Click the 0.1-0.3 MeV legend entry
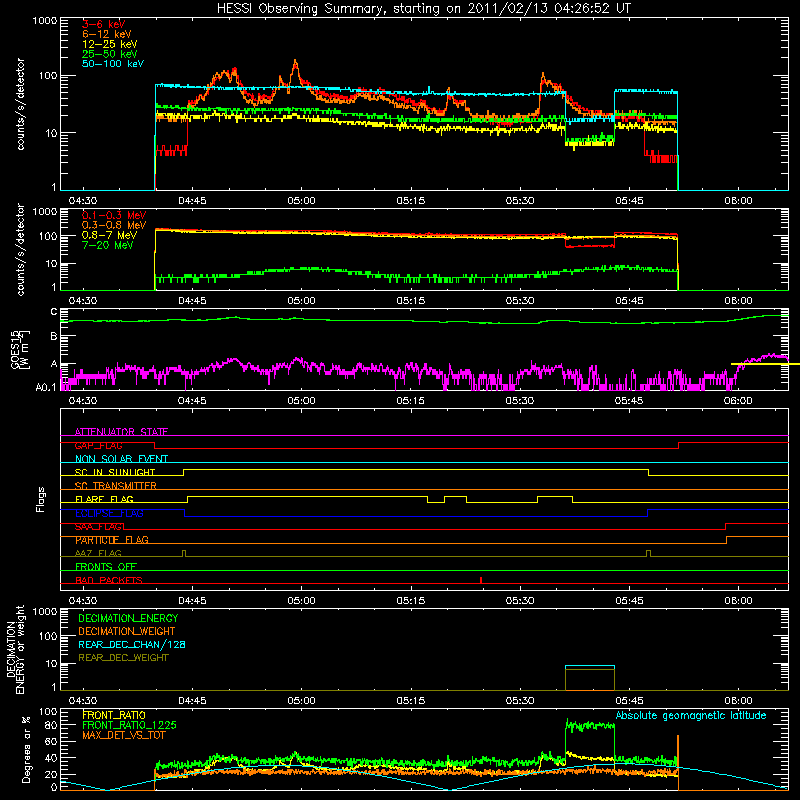 point(114,215)
